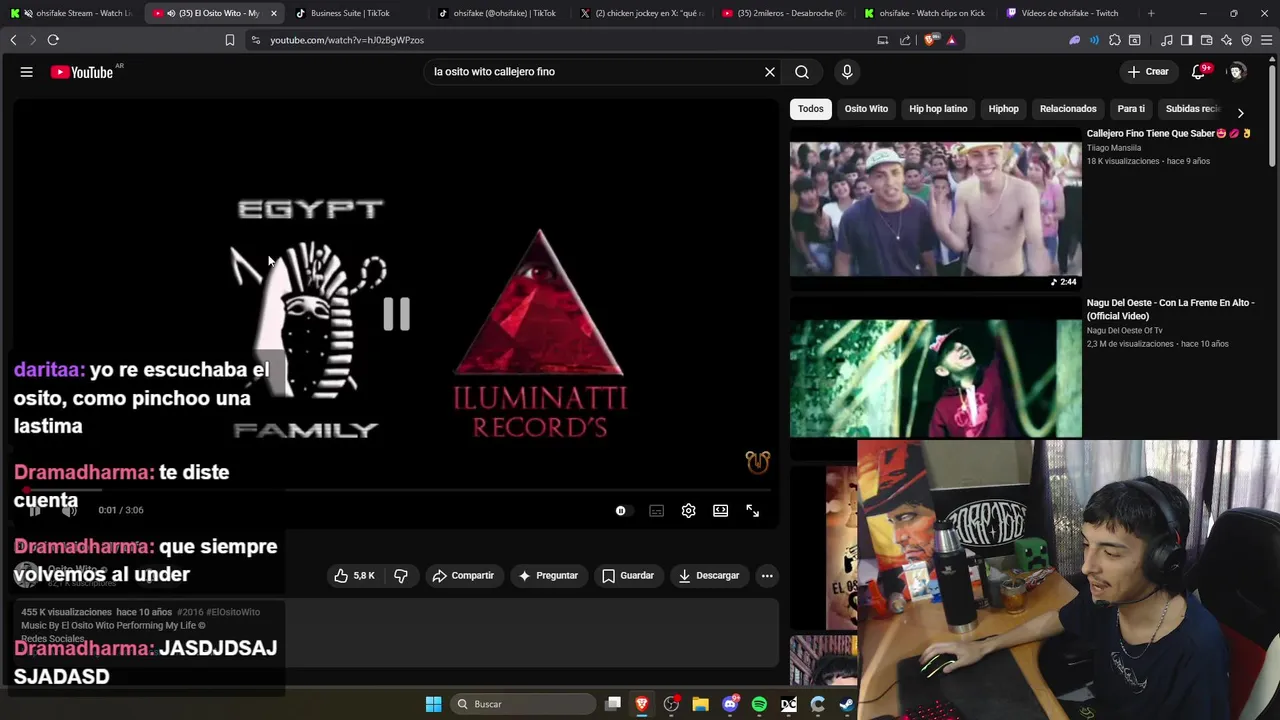Open the YouTube hamburger guide menu

tap(27, 72)
